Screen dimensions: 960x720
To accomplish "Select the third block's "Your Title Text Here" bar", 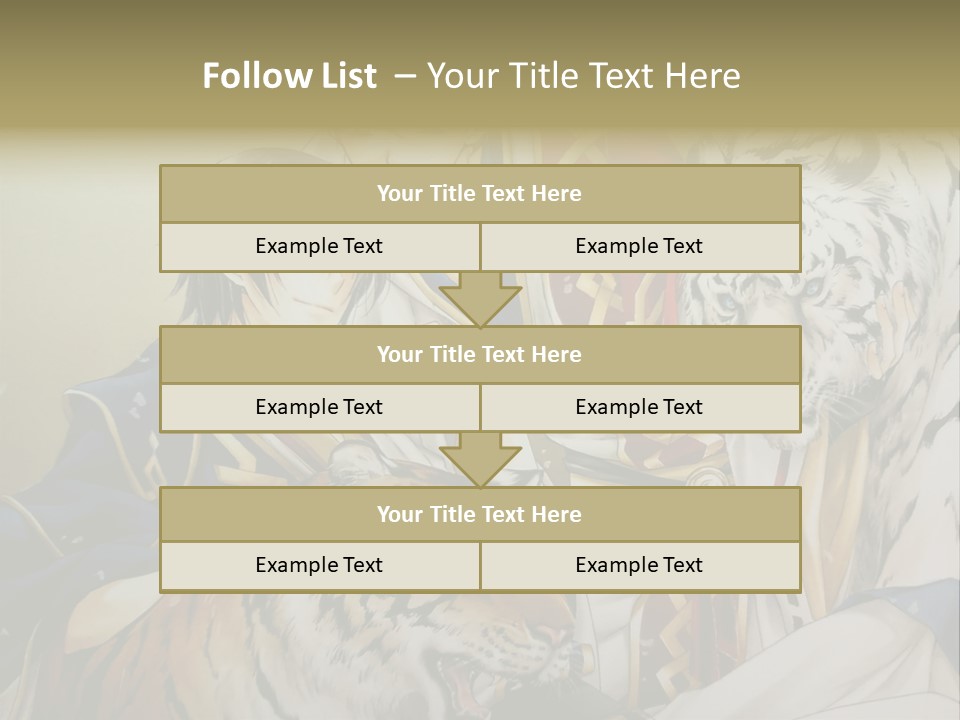I will point(480,514).
